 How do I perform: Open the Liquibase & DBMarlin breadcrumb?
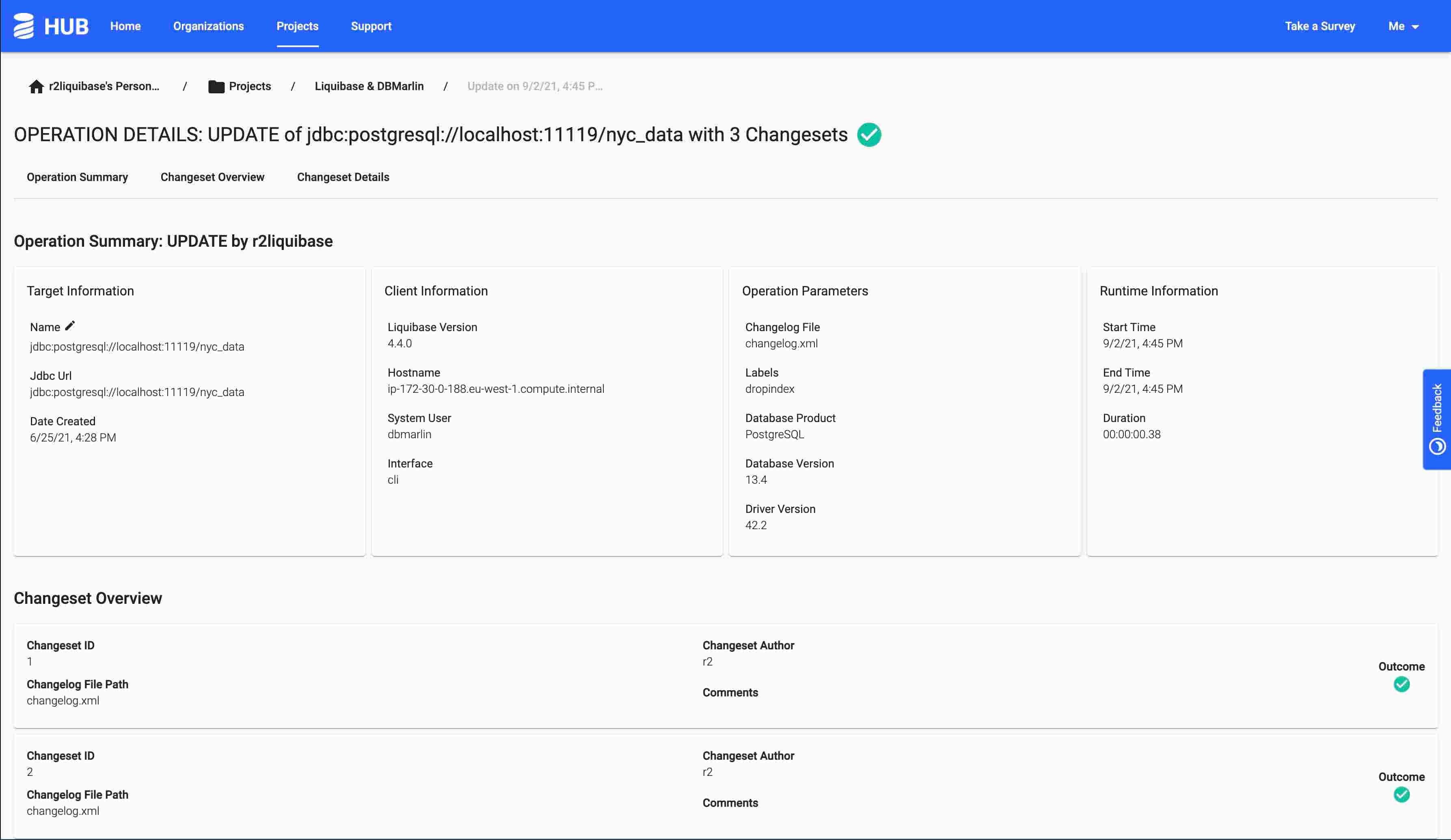point(369,86)
